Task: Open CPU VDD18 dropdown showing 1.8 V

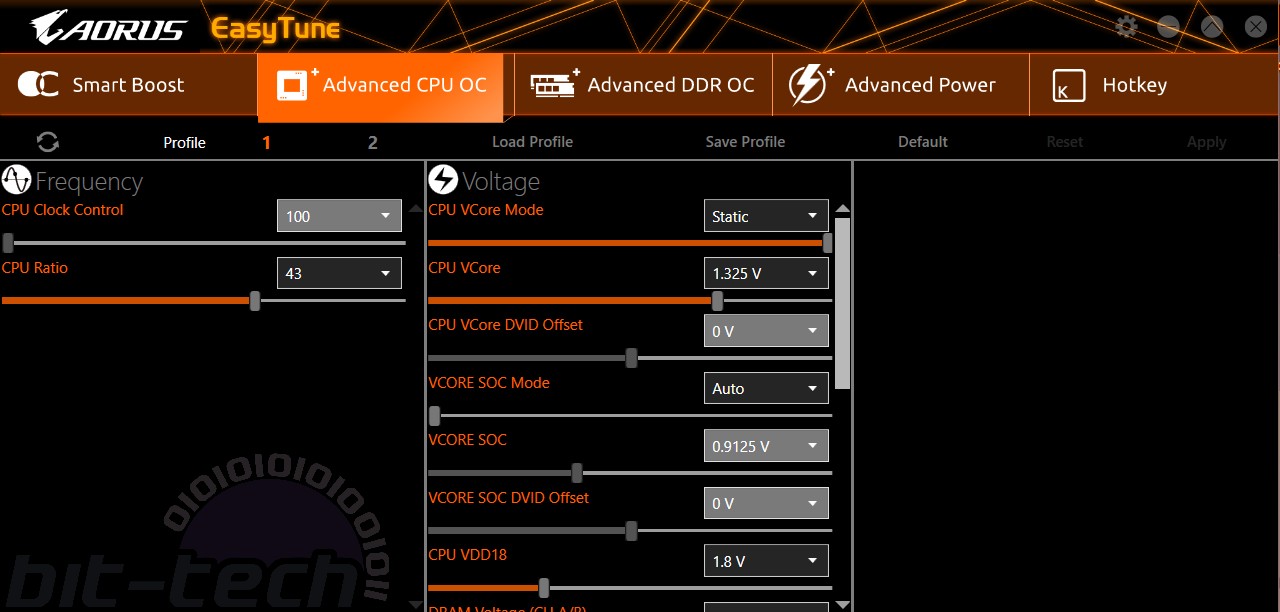Action: 766,561
